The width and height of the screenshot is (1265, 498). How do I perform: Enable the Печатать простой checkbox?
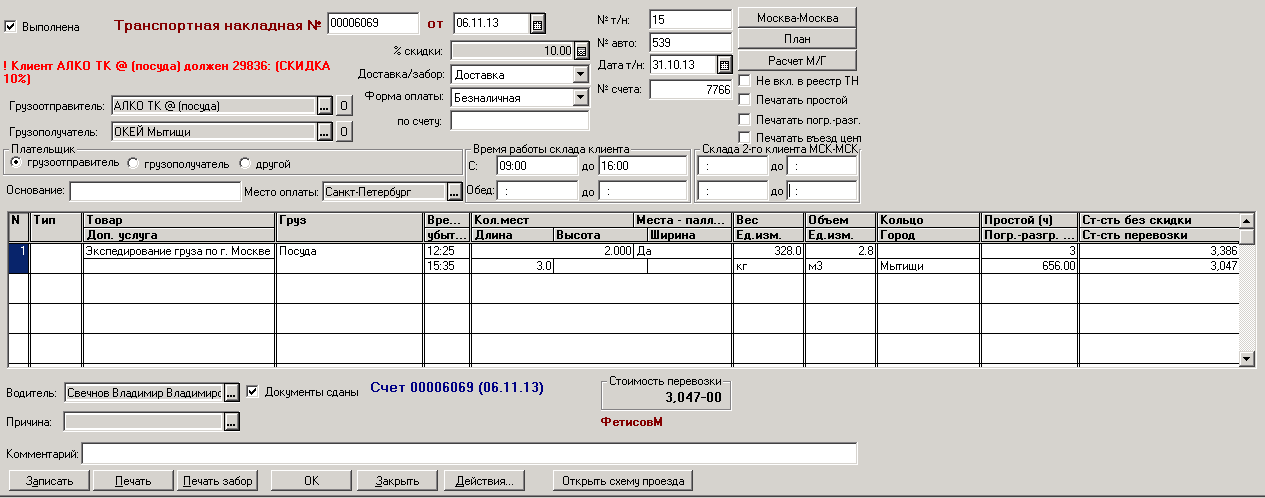[x=744, y=100]
